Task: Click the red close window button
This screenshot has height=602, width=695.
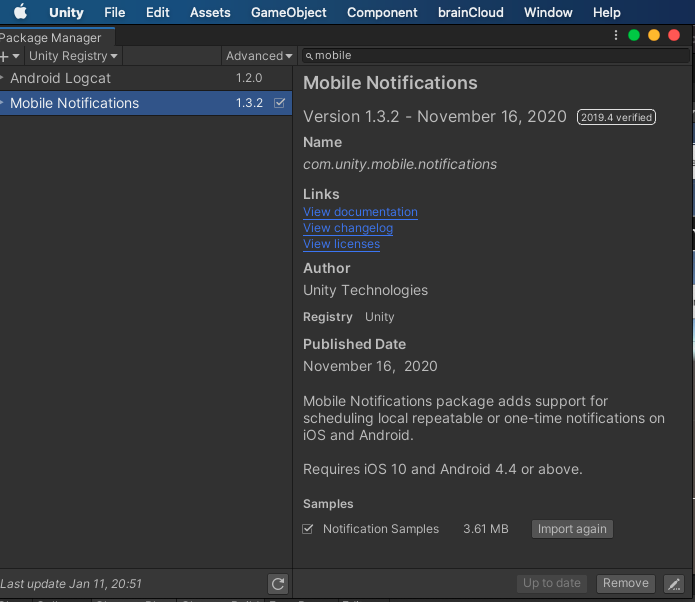Action: pos(674,35)
